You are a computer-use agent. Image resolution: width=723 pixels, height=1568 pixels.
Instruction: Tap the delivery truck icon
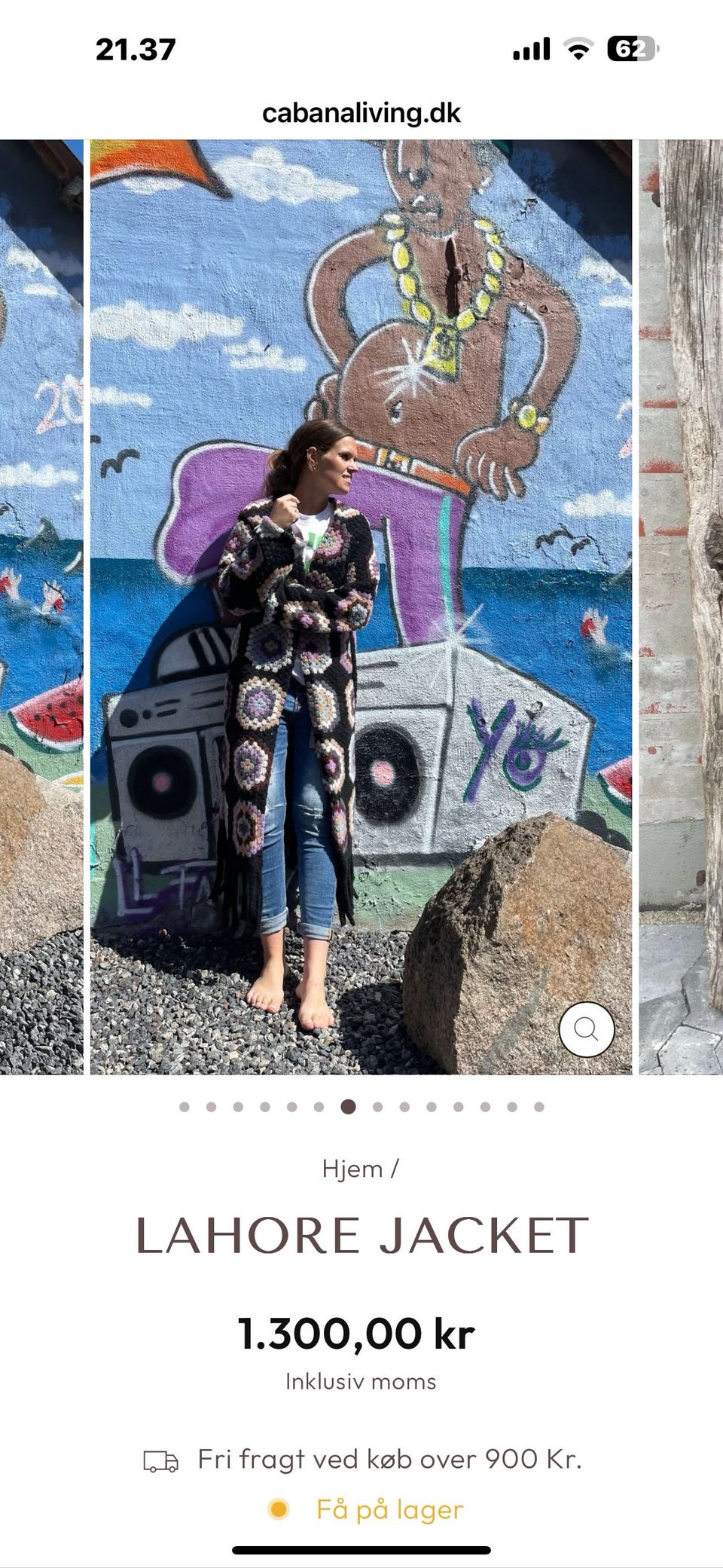pos(160,1463)
